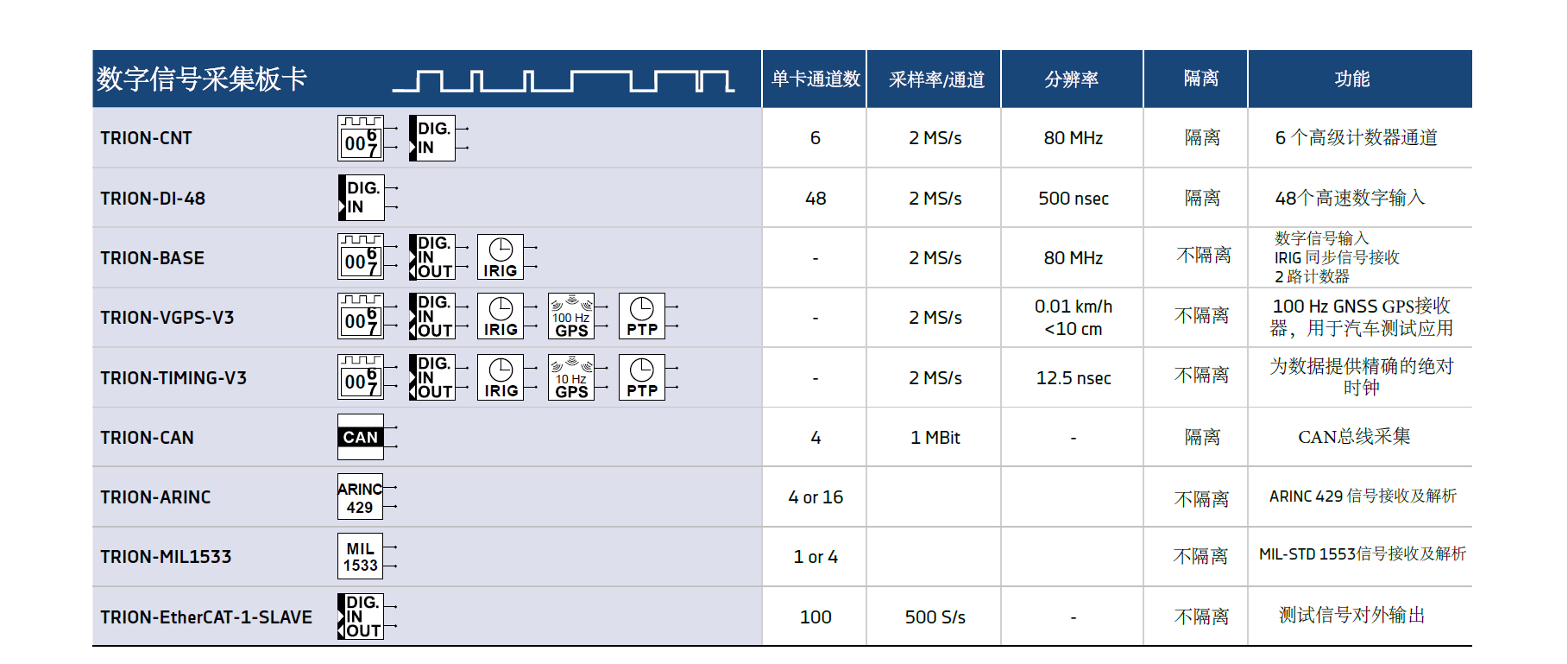Click the counter icon in the TRION-CNT row

tap(360, 138)
